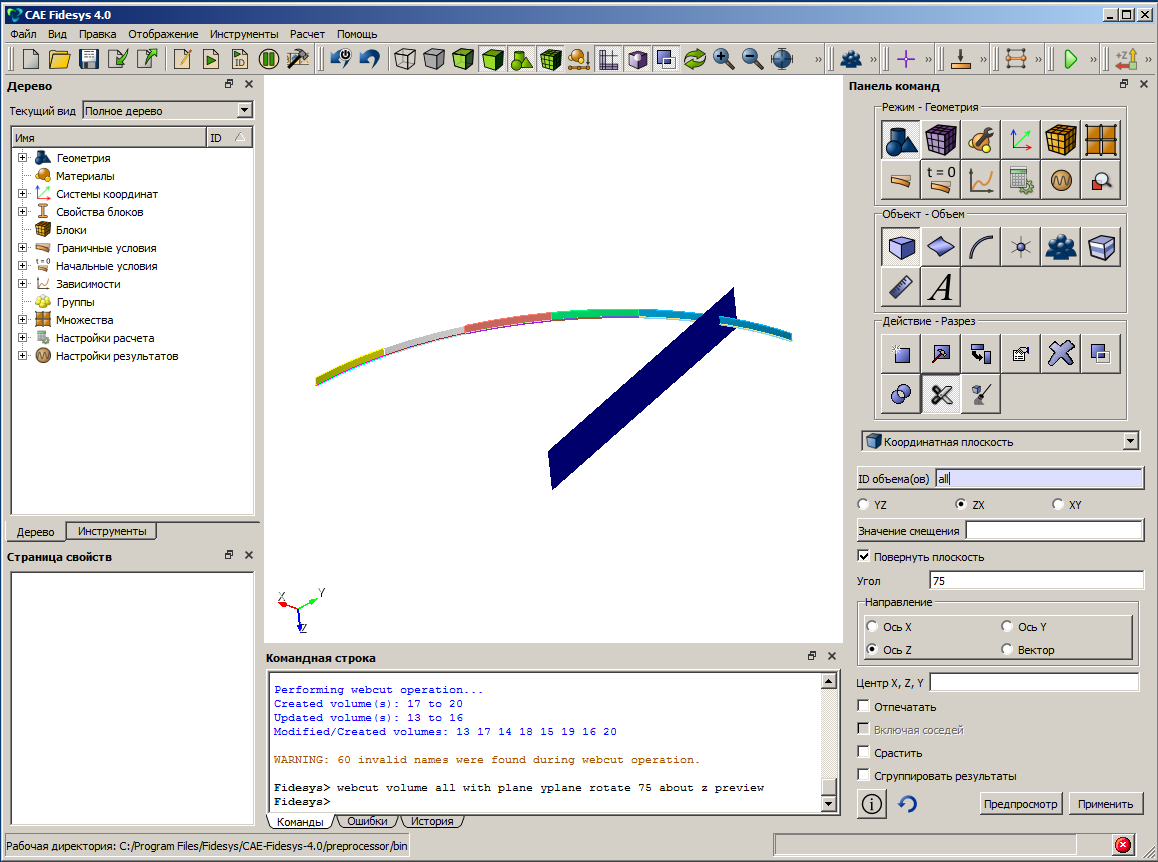
Task: Select Вектор direction radio
Action: [1007, 649]
